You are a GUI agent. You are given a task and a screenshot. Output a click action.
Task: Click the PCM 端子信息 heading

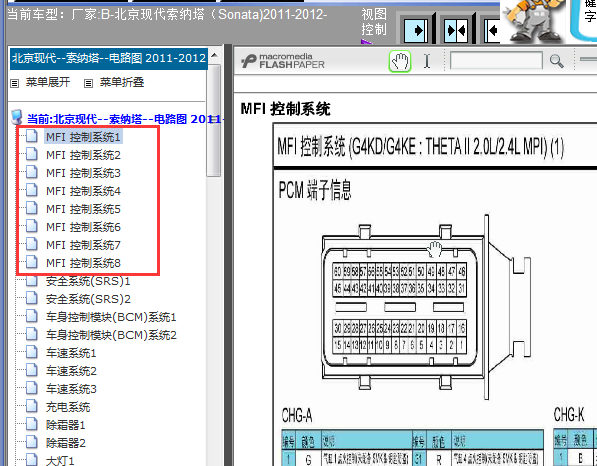coord(315,190)
